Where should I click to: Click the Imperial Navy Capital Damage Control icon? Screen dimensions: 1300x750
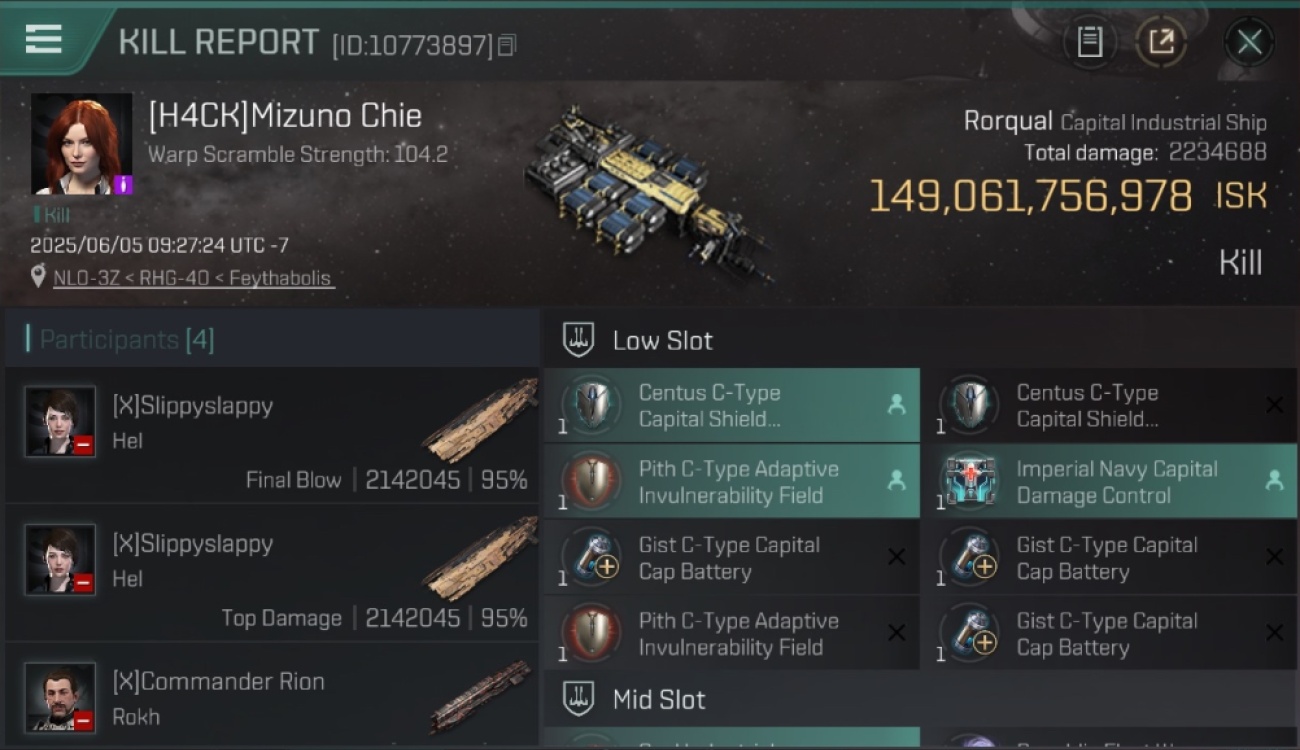pos(969,481)
